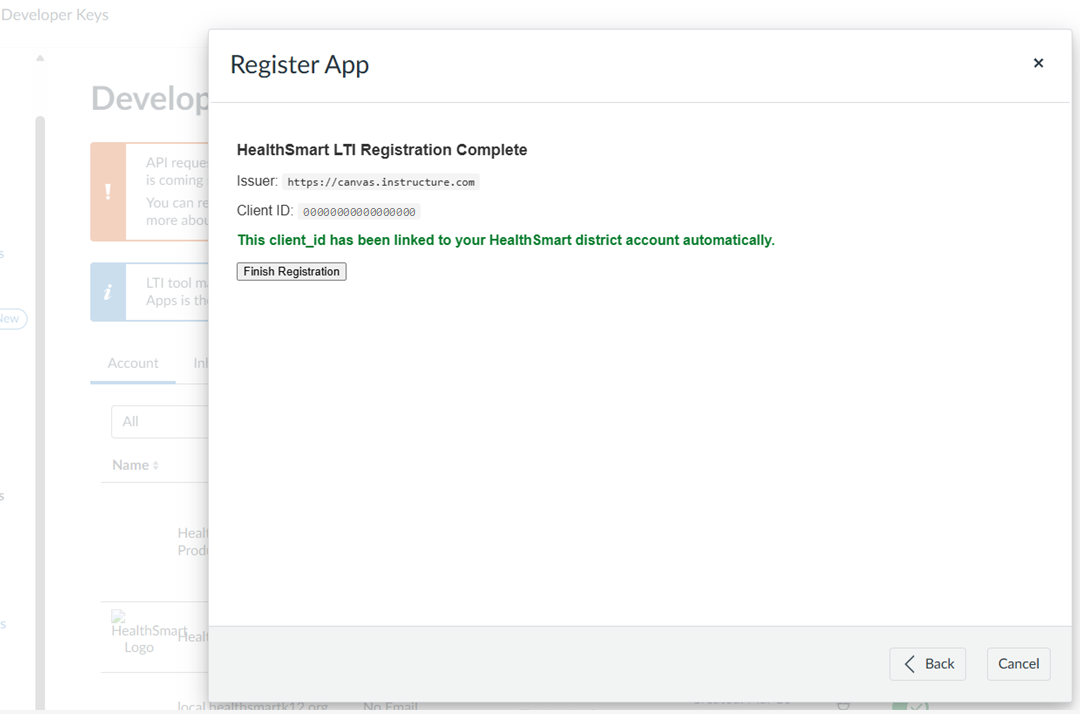Select the Issuer URL canvas.instructure.com
Screen dimensions: 1080x714
click(381, 182)
